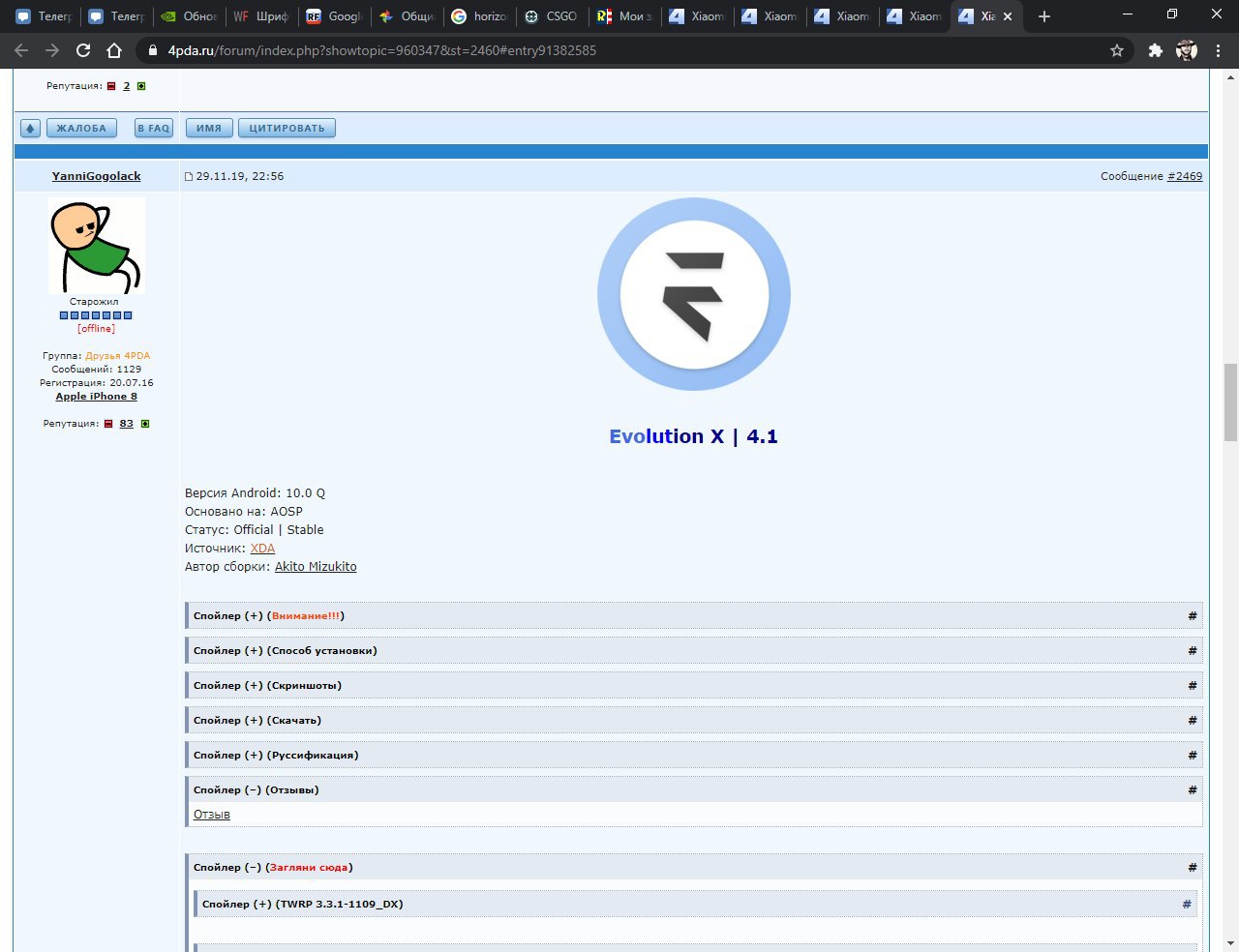Screen dimensions: 1239x952
Task: Open reputation value 2
Action: click(126, 86)
